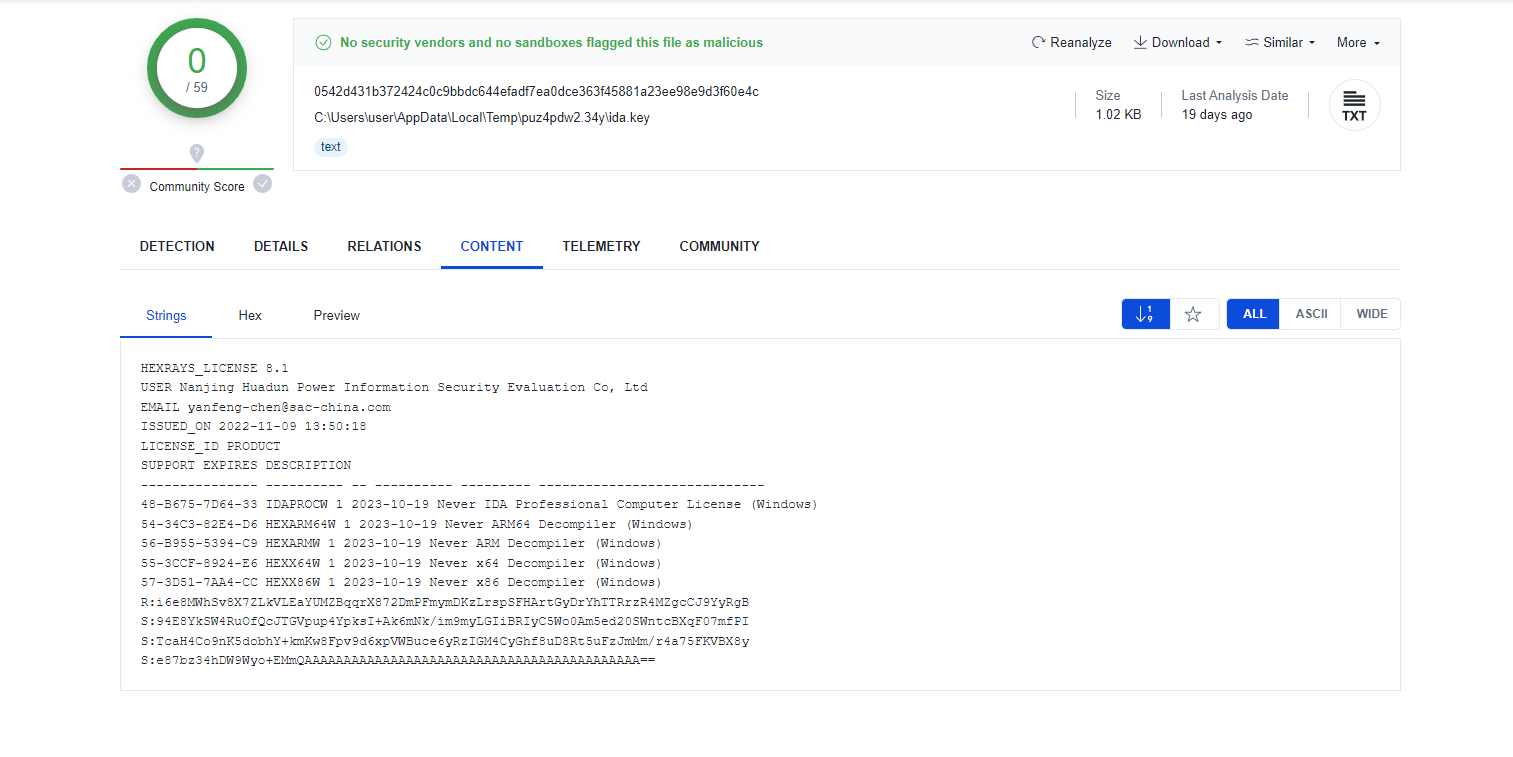Click the 0/59 detection score circle

(x=197, y=68)
